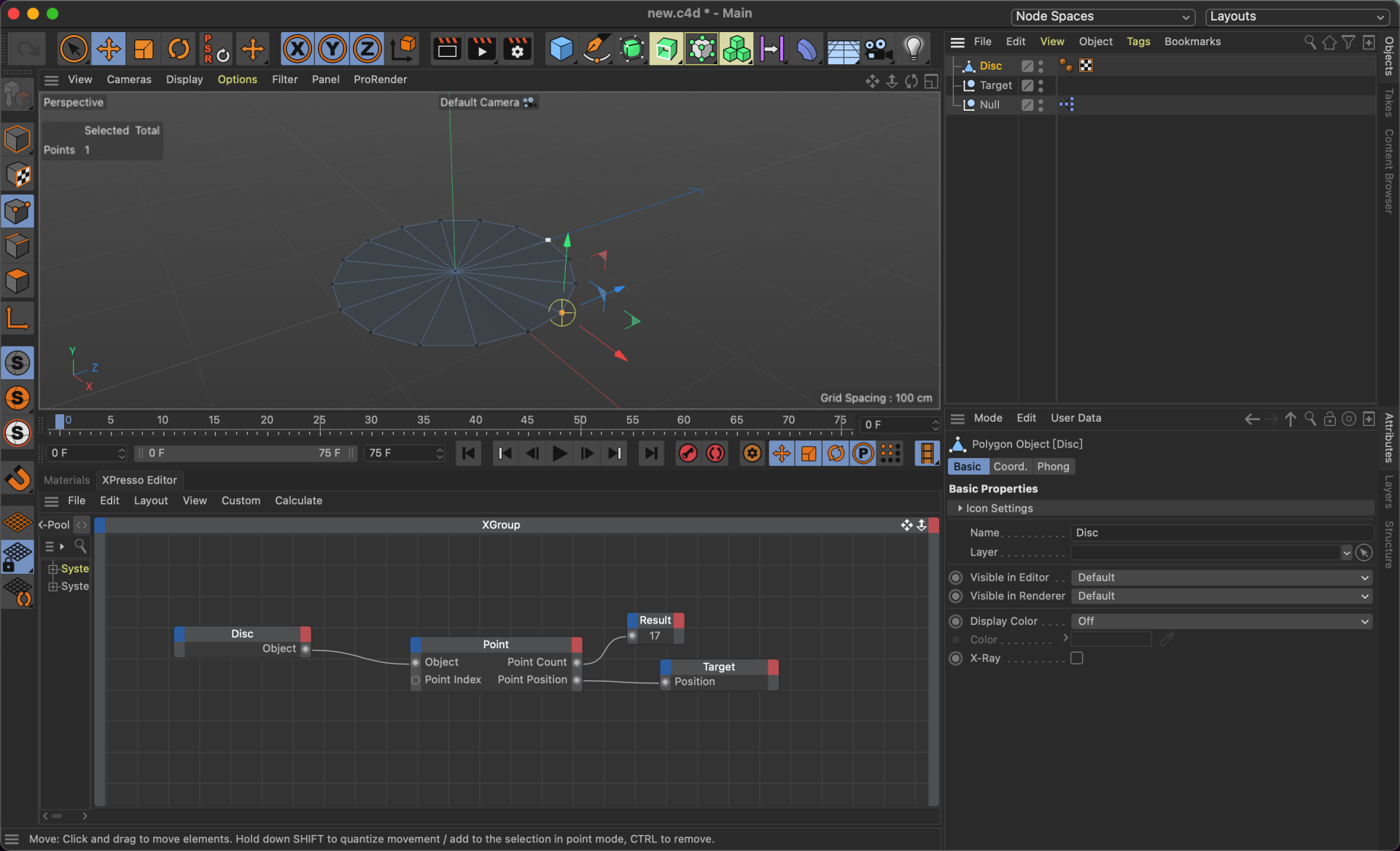This screenshot has width=1400, height=851.
Task: Open Display Color dropdown
Action: 1221,621
